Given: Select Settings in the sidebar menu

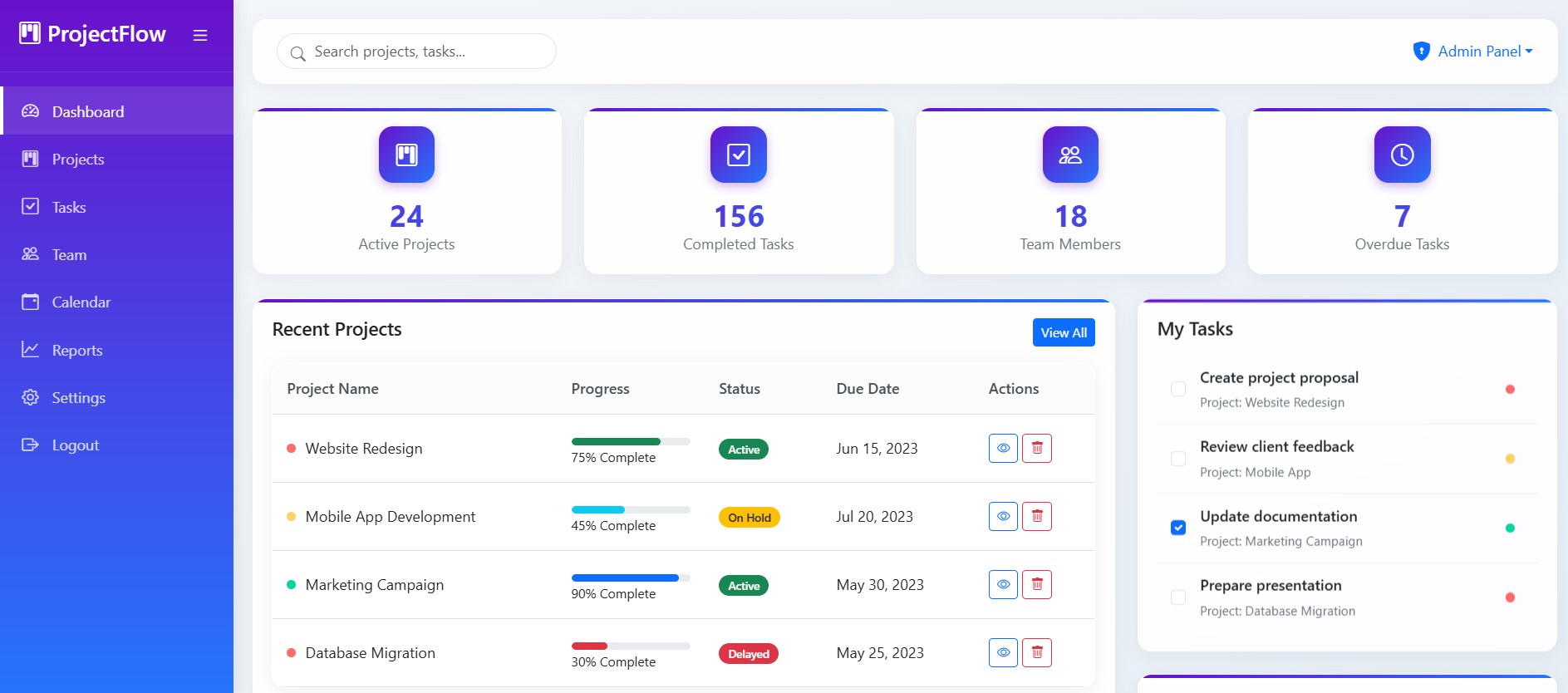Looking at the screenshot, I should tap(78, 398).
